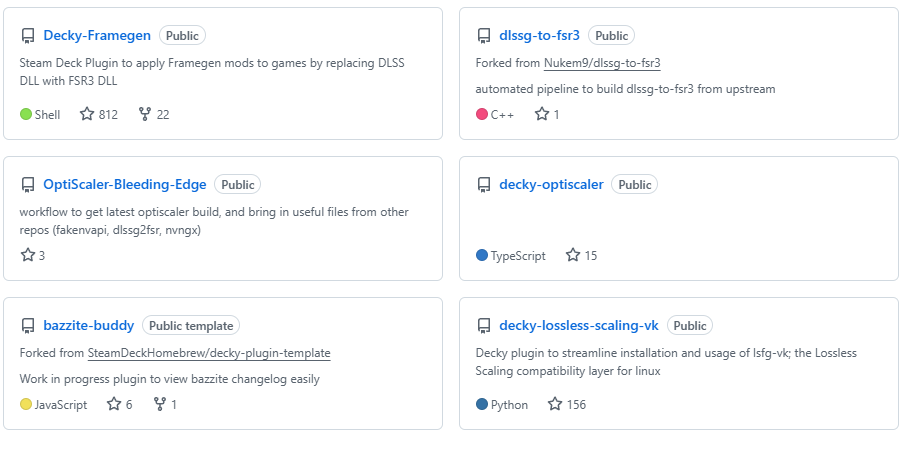The height and width of the screenshot is (452, 912).
Task: Click the Public template badge on bazzite-buddy
Action: 191,325
